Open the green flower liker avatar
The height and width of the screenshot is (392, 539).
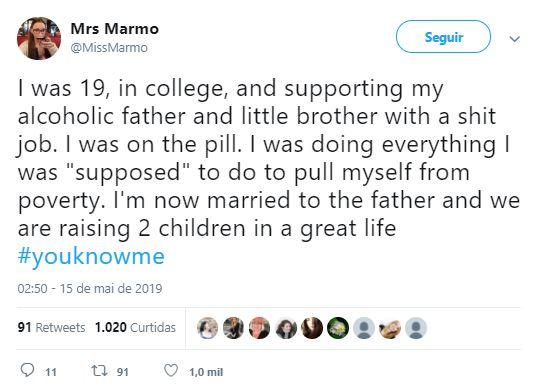pos(338,328)
